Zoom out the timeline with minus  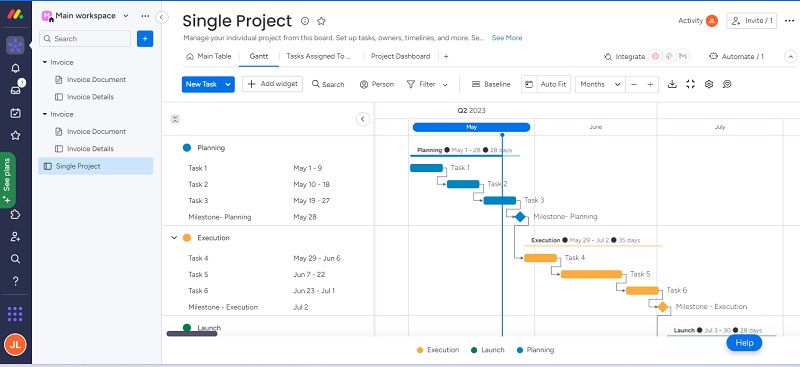(634, 85)
